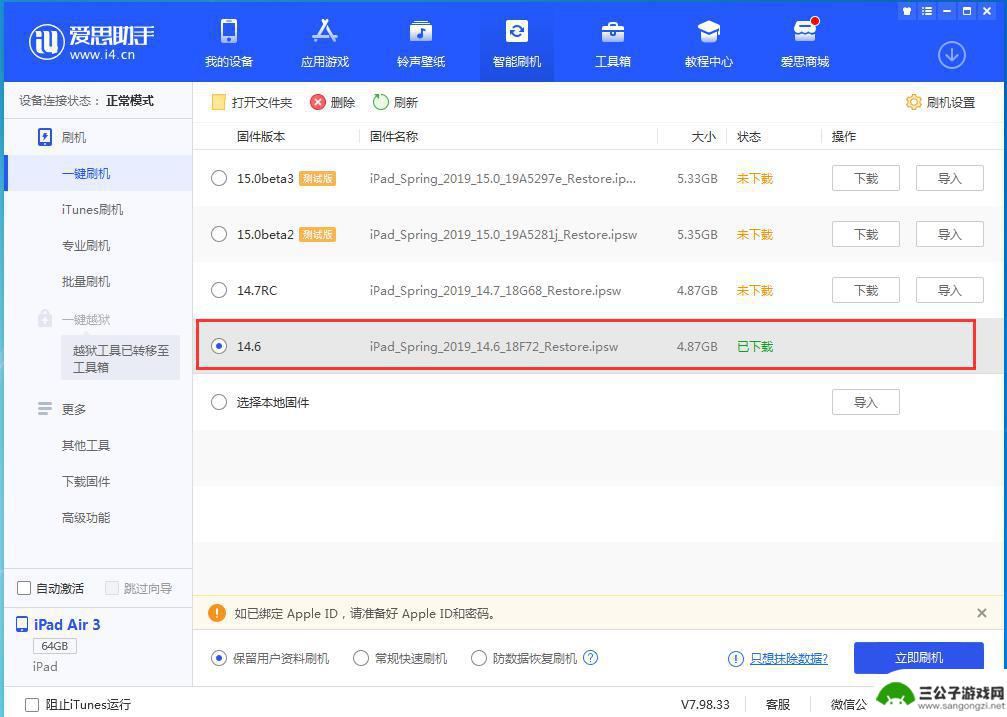1007x717 pixels.
Task: Click the 爱思助手 i4 logo
Action: (x=92, y=42)
